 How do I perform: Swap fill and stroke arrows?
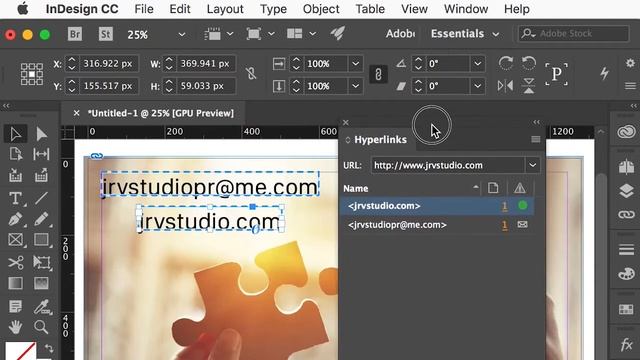tap(49, 348)
